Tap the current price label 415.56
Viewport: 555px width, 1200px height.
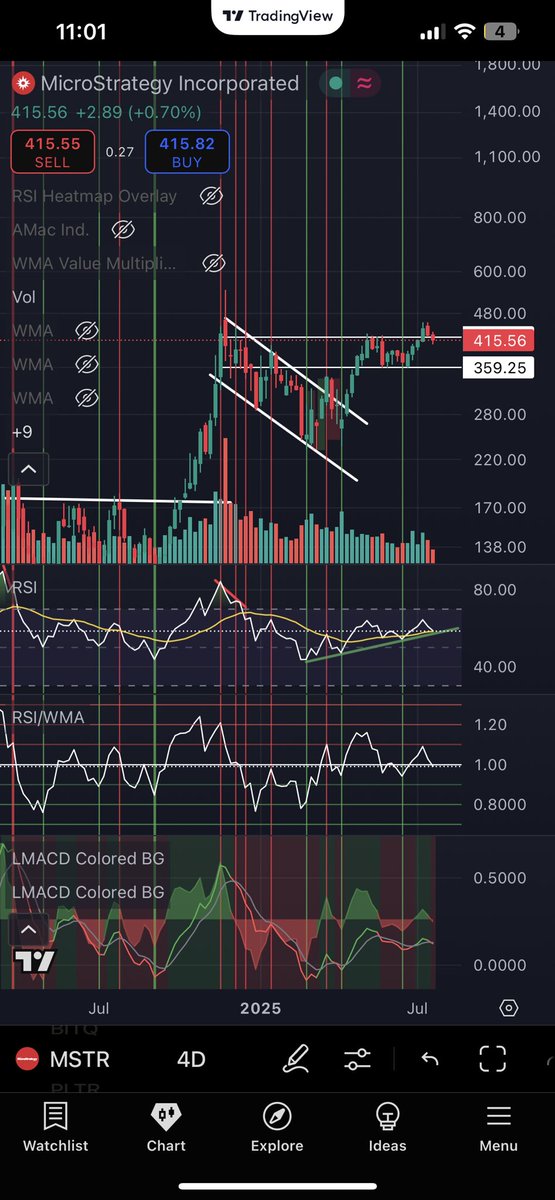[497, 340]
